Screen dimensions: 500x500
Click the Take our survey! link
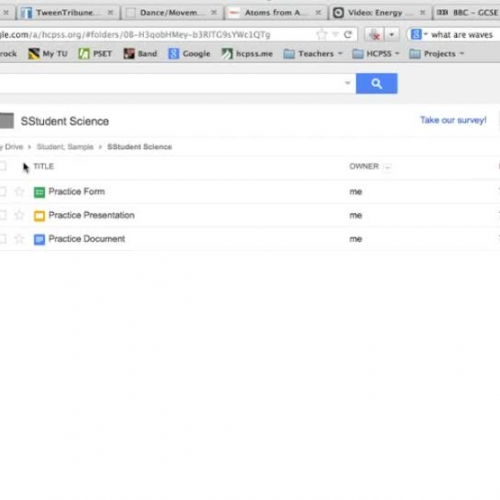(453, 120)
